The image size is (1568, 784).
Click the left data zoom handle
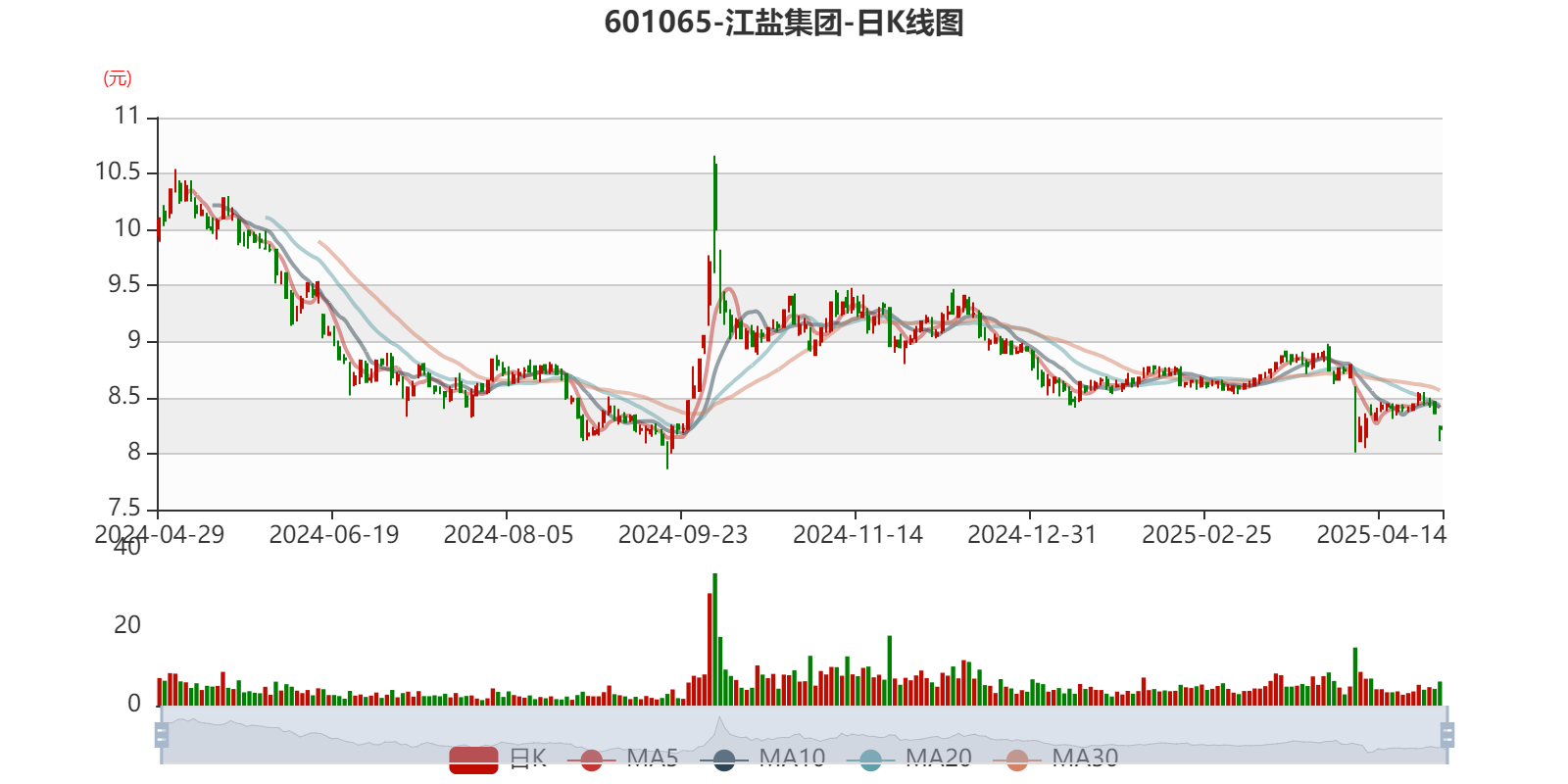pos(162,735)
